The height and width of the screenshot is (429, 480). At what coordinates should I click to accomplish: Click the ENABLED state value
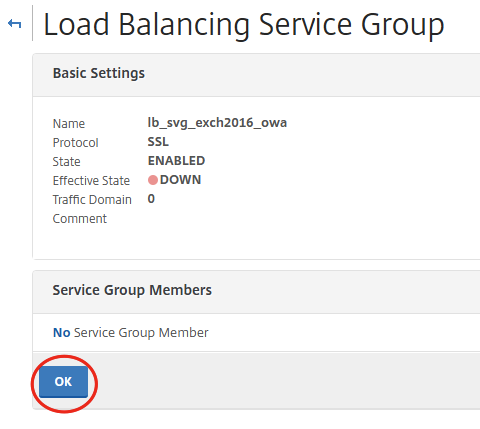[x=176, y=161]
